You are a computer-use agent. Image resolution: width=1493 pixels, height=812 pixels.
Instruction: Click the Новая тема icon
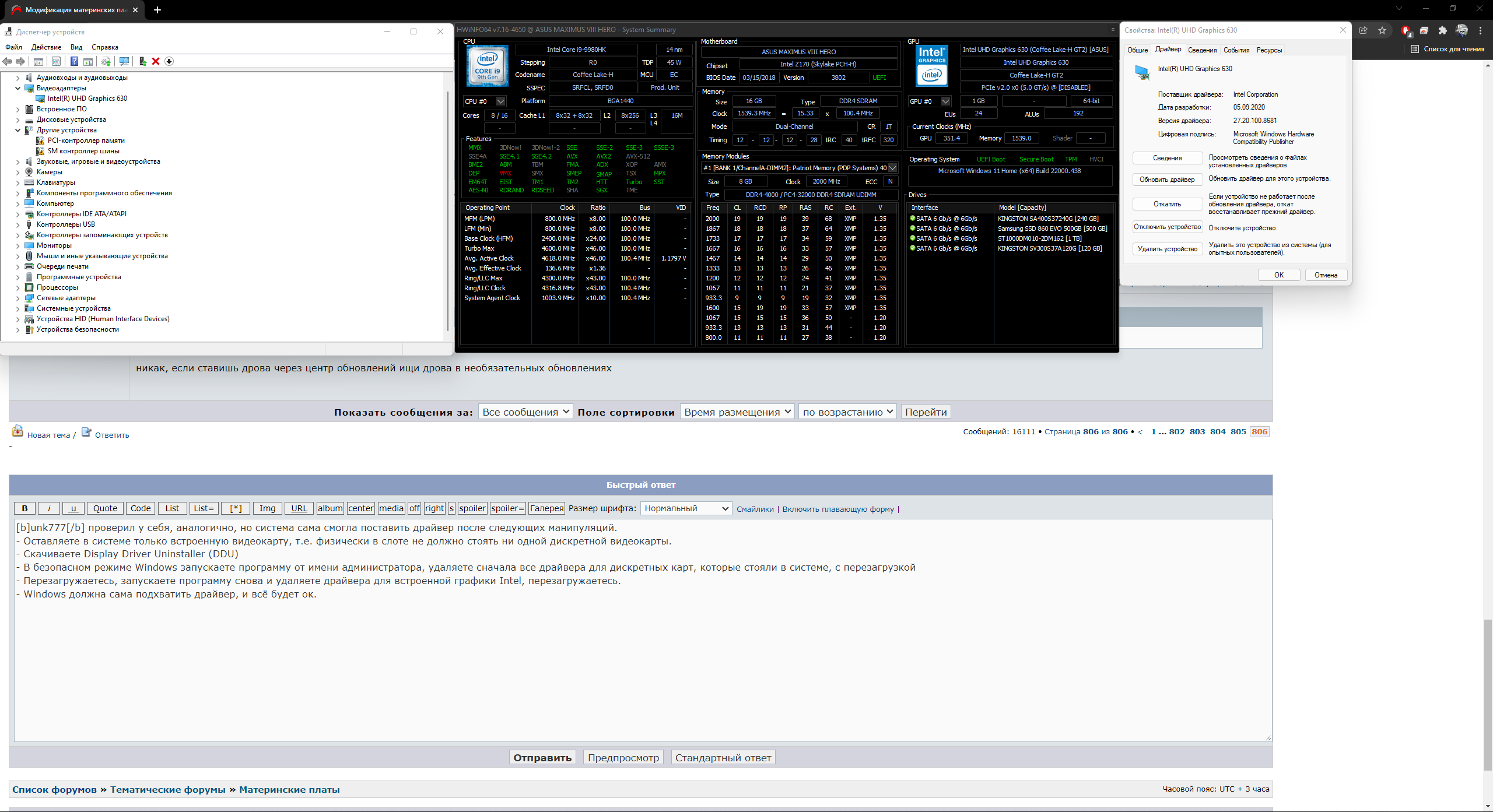point(17,431)
